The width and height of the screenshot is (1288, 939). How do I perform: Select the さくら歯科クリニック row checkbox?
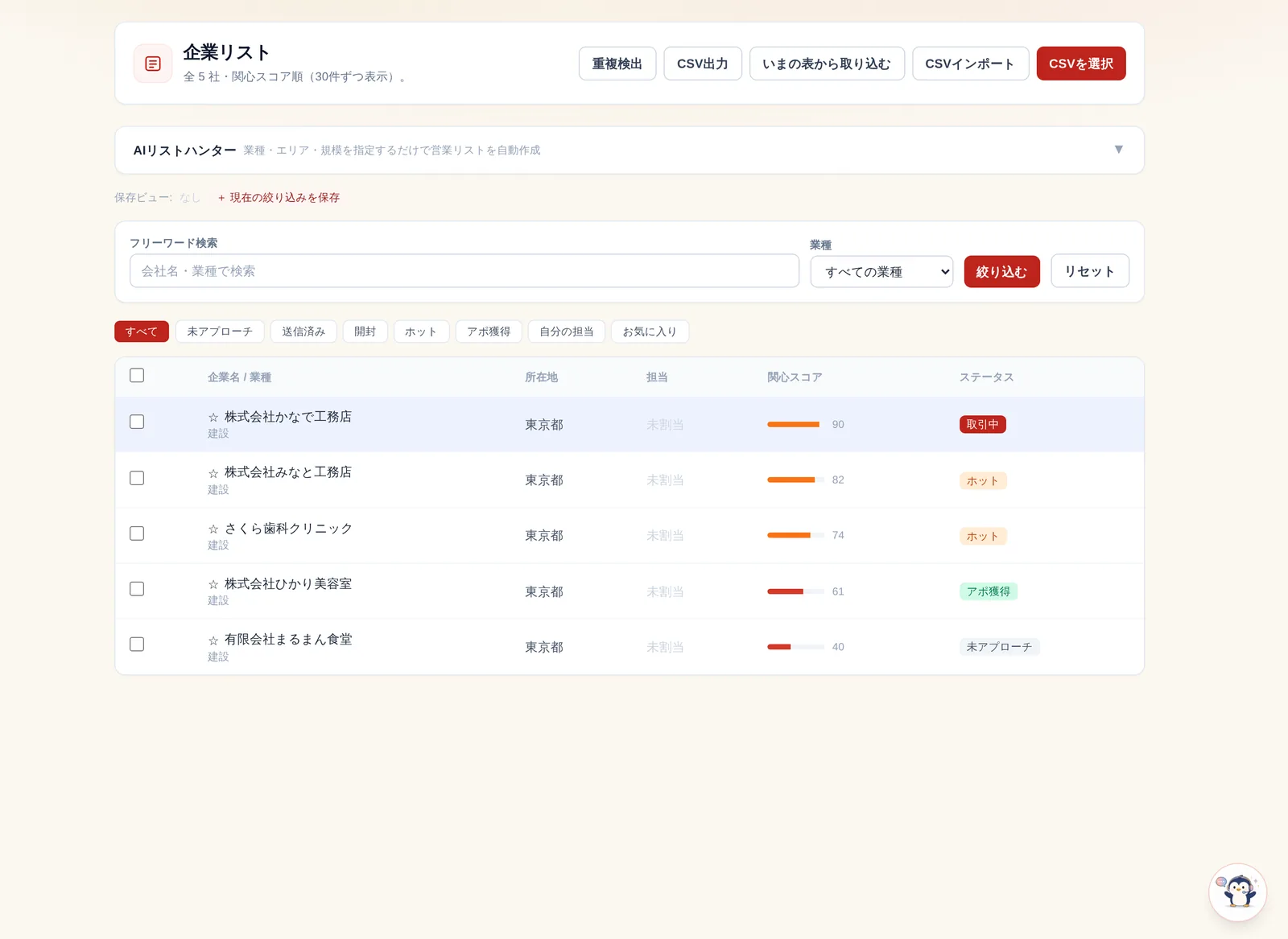(137, 533)
